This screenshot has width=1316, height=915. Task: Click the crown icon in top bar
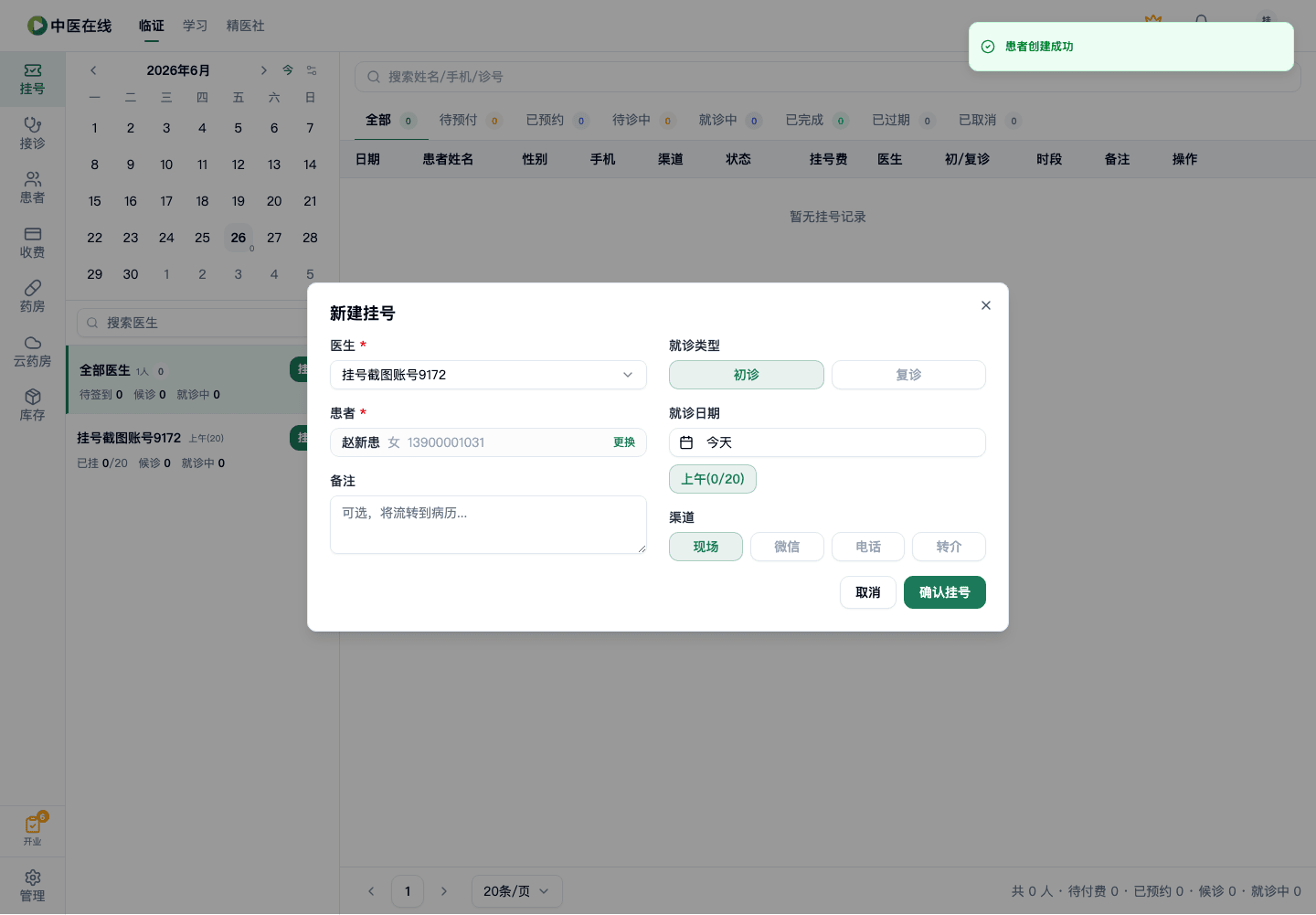(1153, 20)
